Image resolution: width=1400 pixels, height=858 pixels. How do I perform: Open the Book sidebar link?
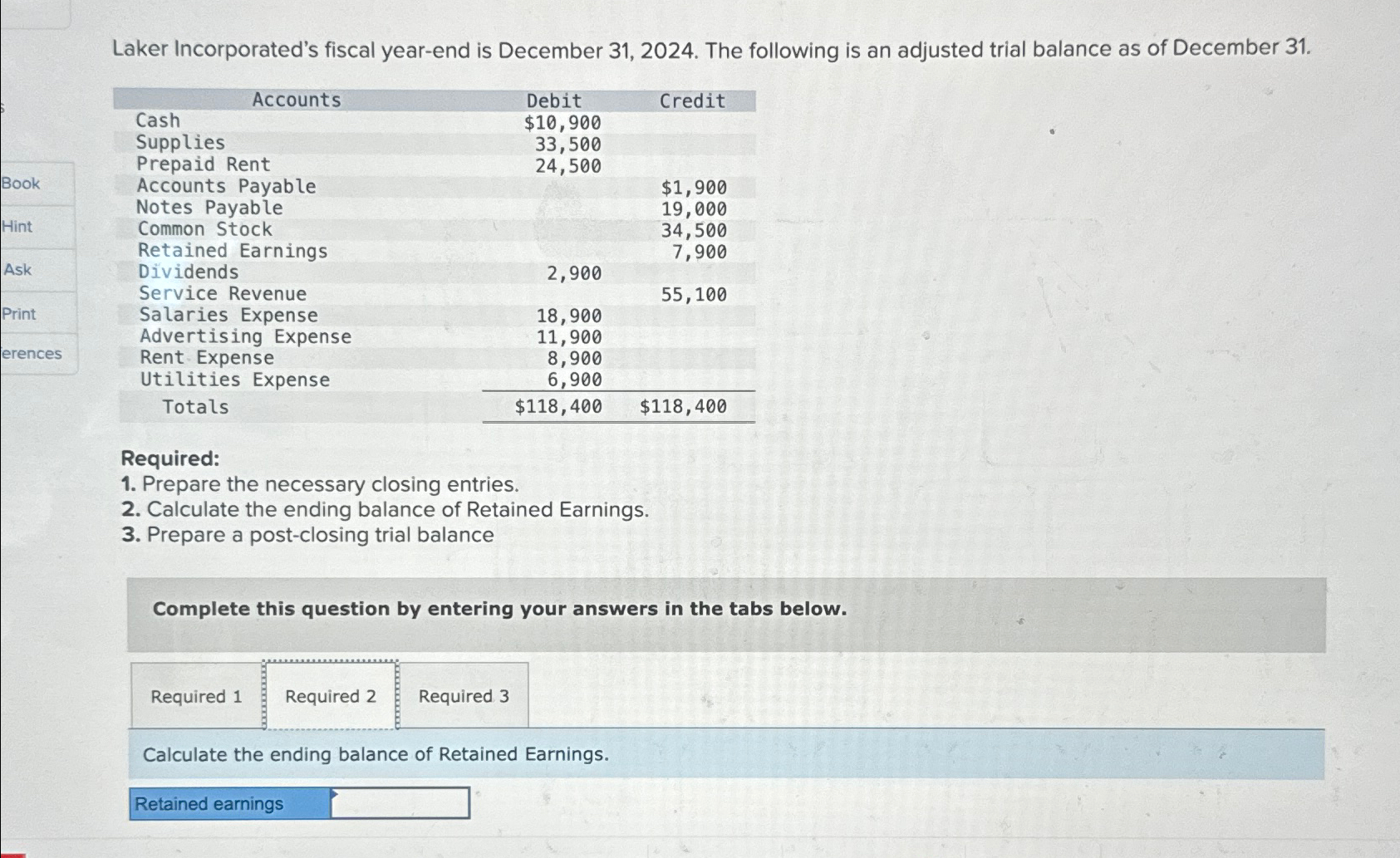(21, 184)
